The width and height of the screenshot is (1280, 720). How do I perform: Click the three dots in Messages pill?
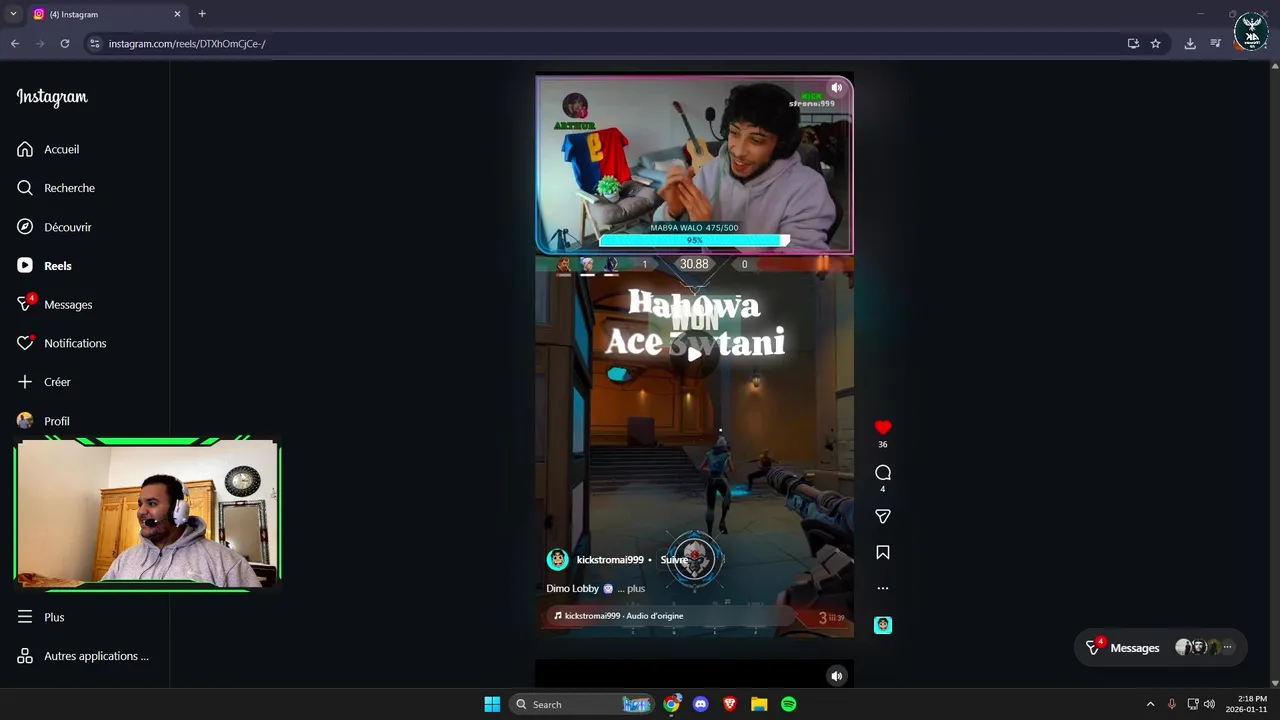(x=1228, y=648)
